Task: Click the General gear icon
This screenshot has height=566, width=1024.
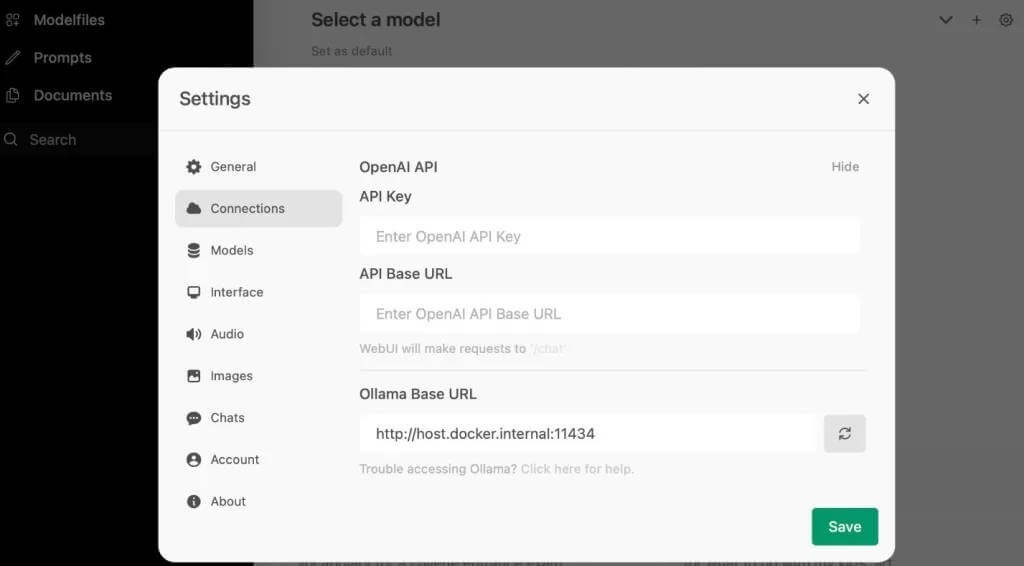Action: coord(194,167)
